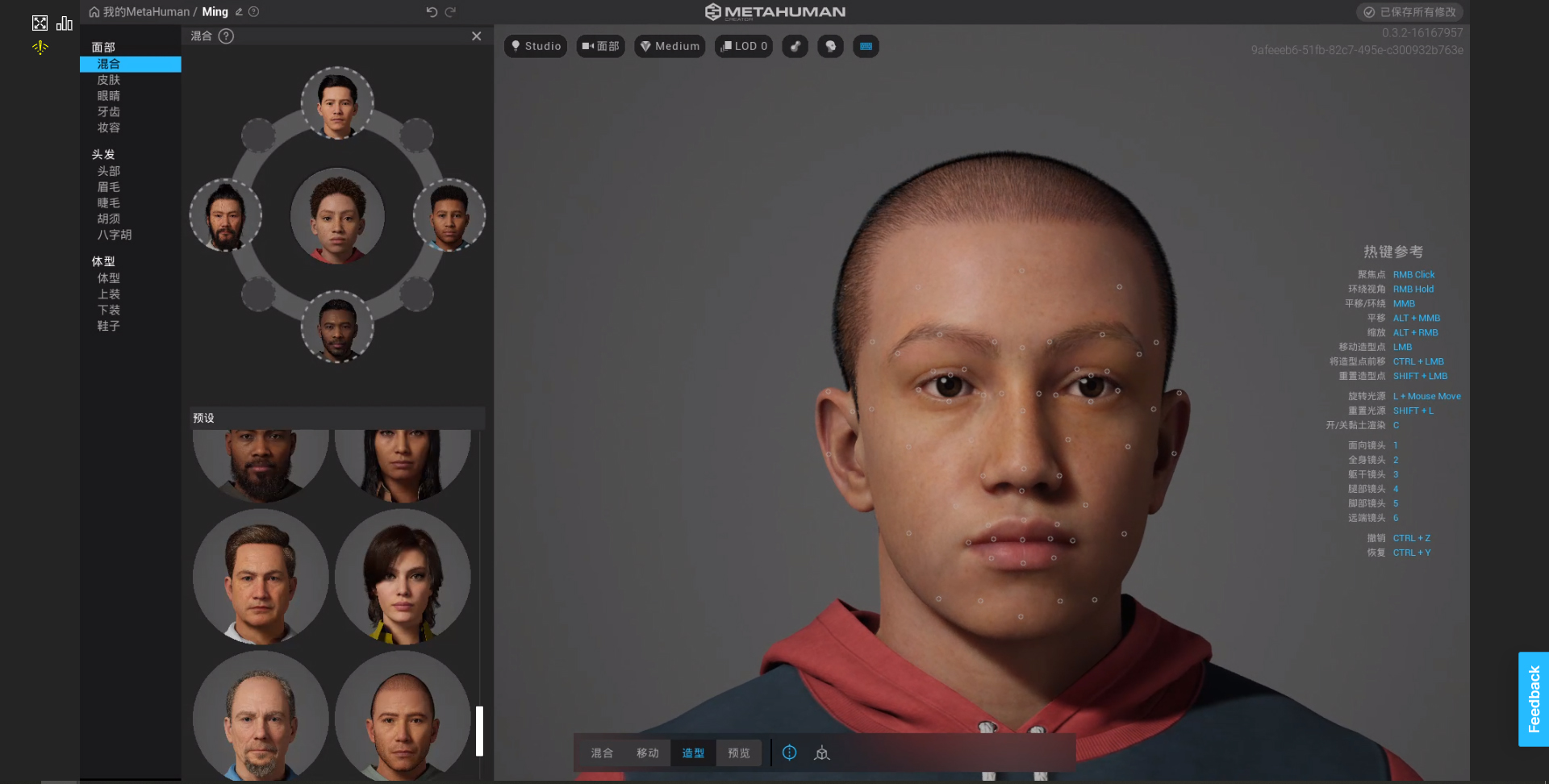Toggle the hotkey reference keyboard icon
Viewport: 1549px width, 784px height.
(866, 46)
